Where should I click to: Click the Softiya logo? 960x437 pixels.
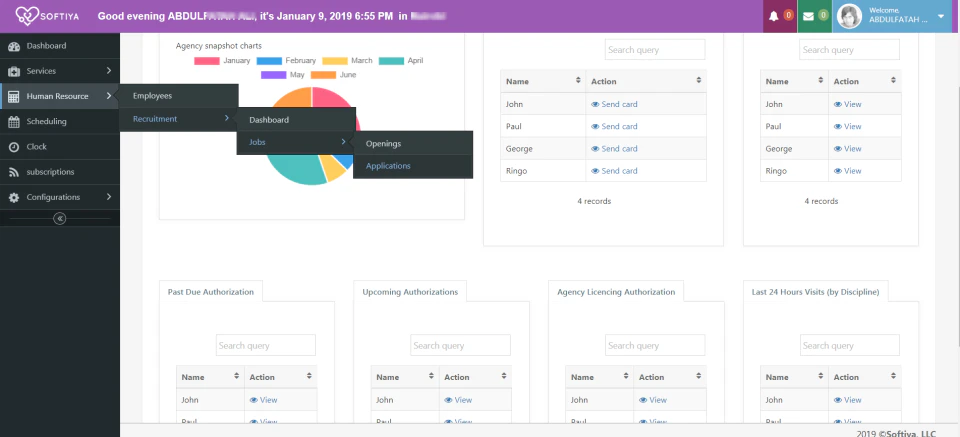click(x=50, y=16)
